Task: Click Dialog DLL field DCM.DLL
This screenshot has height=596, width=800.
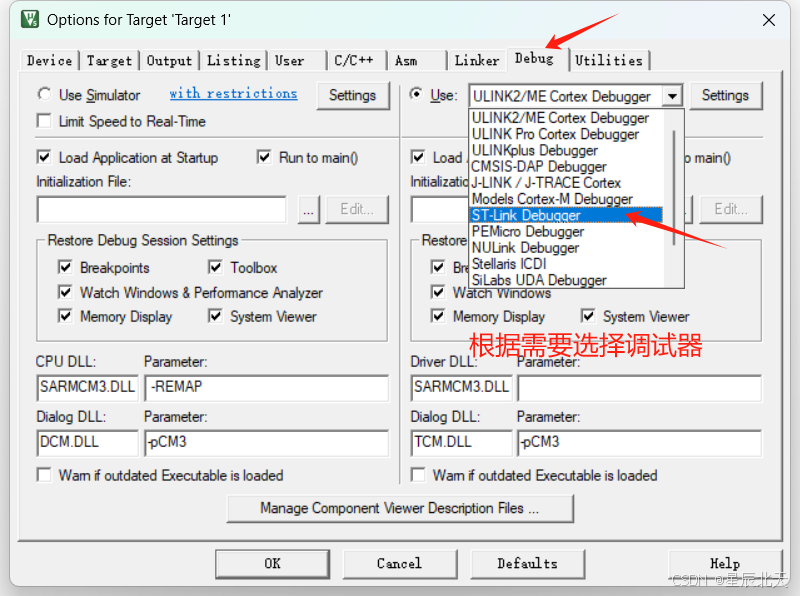Action: pos(88,442)
